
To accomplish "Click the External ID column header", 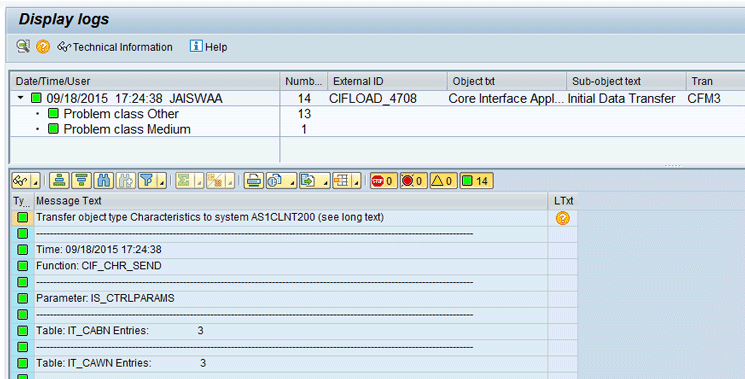I will (387, 81).
